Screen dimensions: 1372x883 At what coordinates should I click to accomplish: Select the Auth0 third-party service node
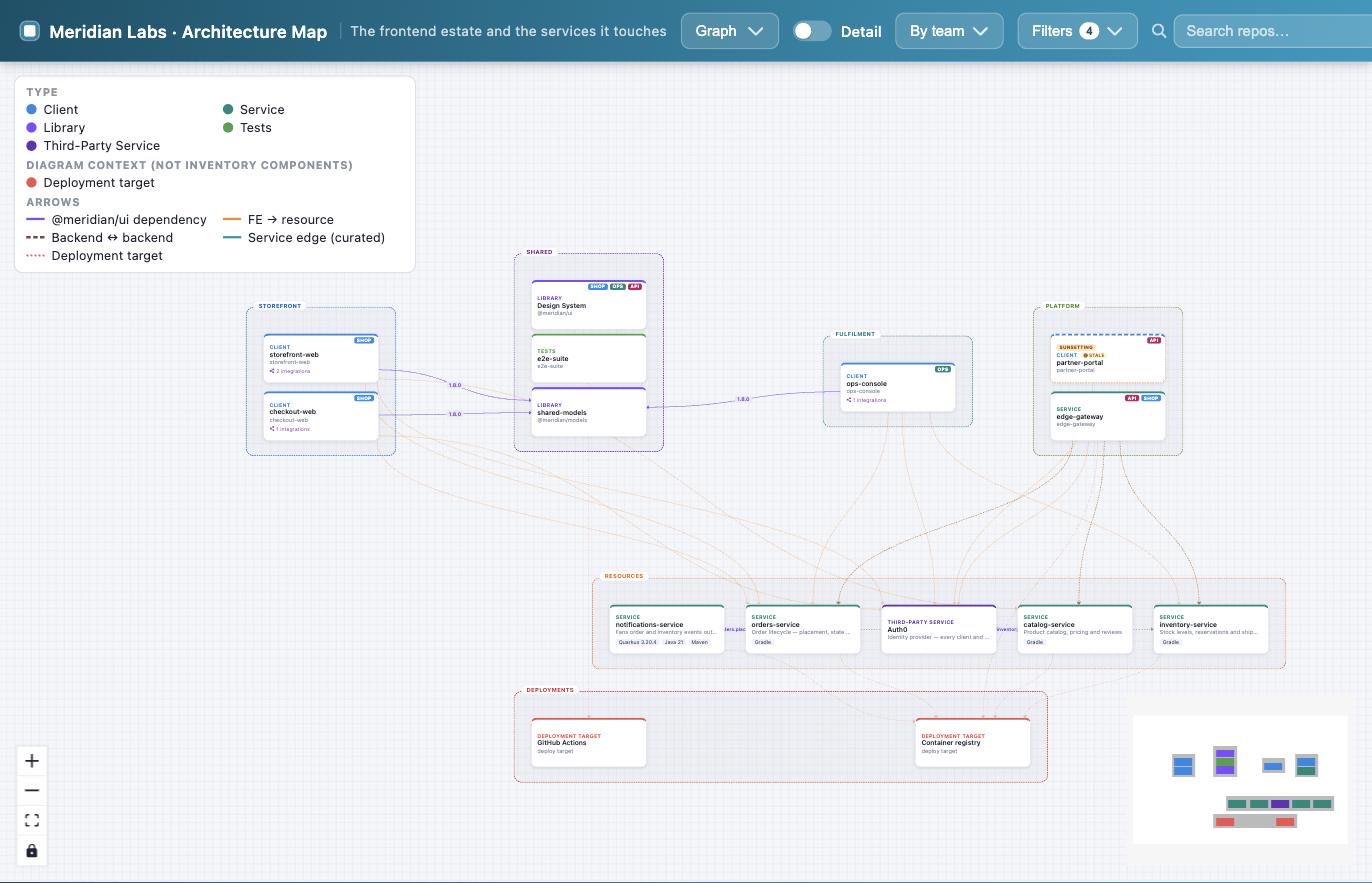pyautogui.click(x=939, y=629)
